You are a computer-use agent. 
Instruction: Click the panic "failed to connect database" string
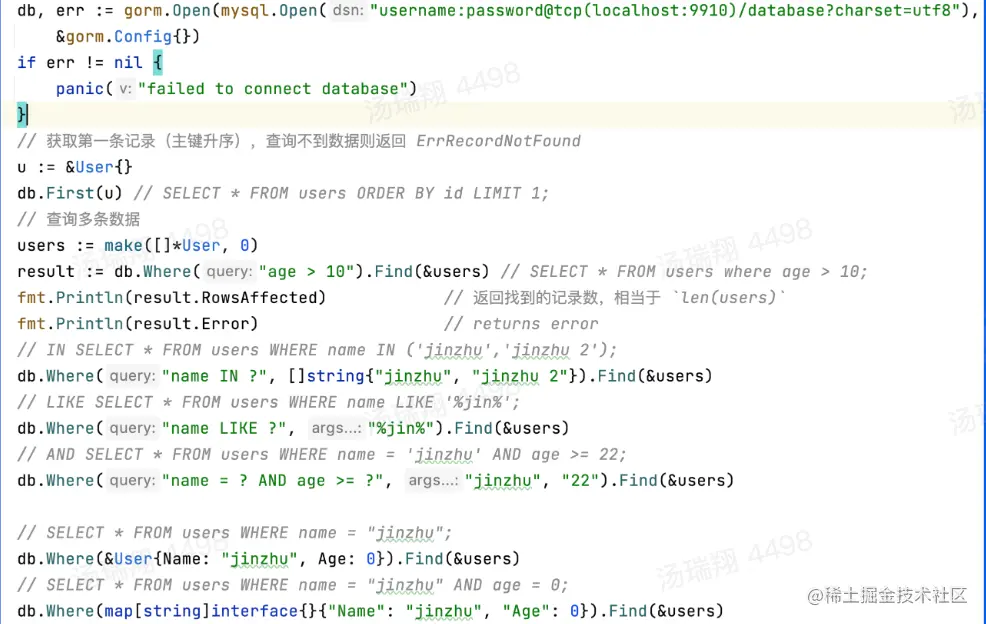click(273, 89)
